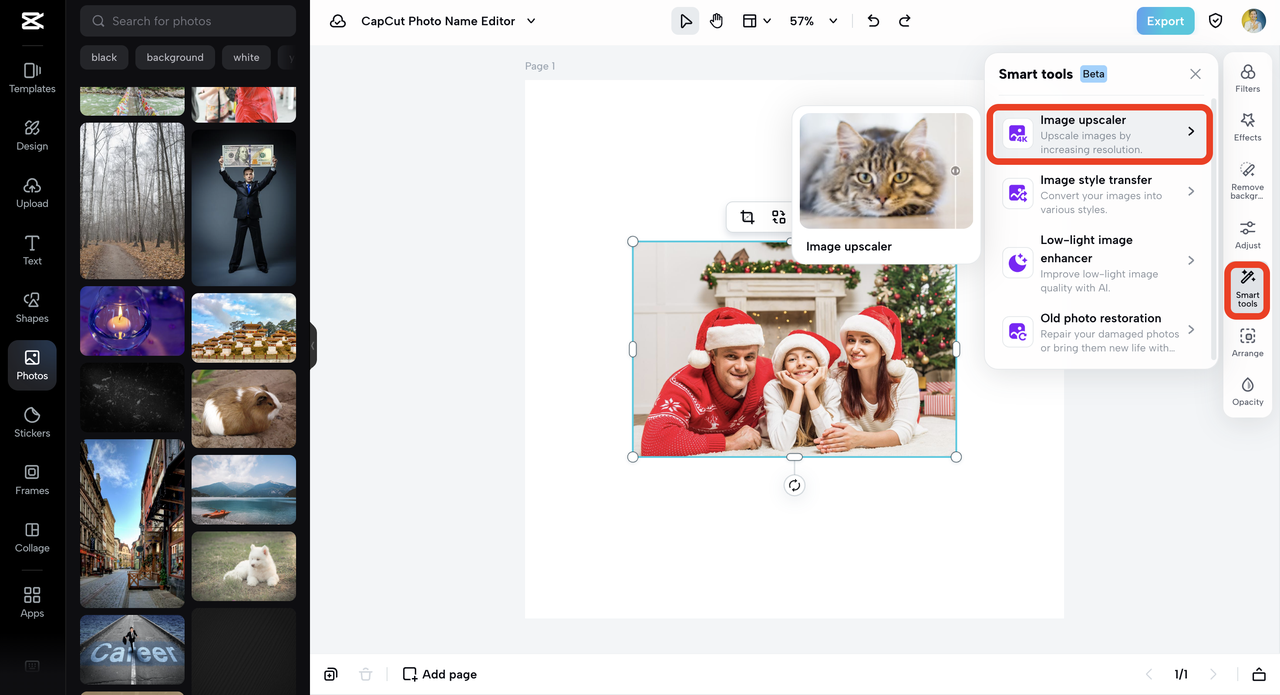Filter photos by white tag
This screenshot has height=695, width=1280.
[x=246, y=57]
